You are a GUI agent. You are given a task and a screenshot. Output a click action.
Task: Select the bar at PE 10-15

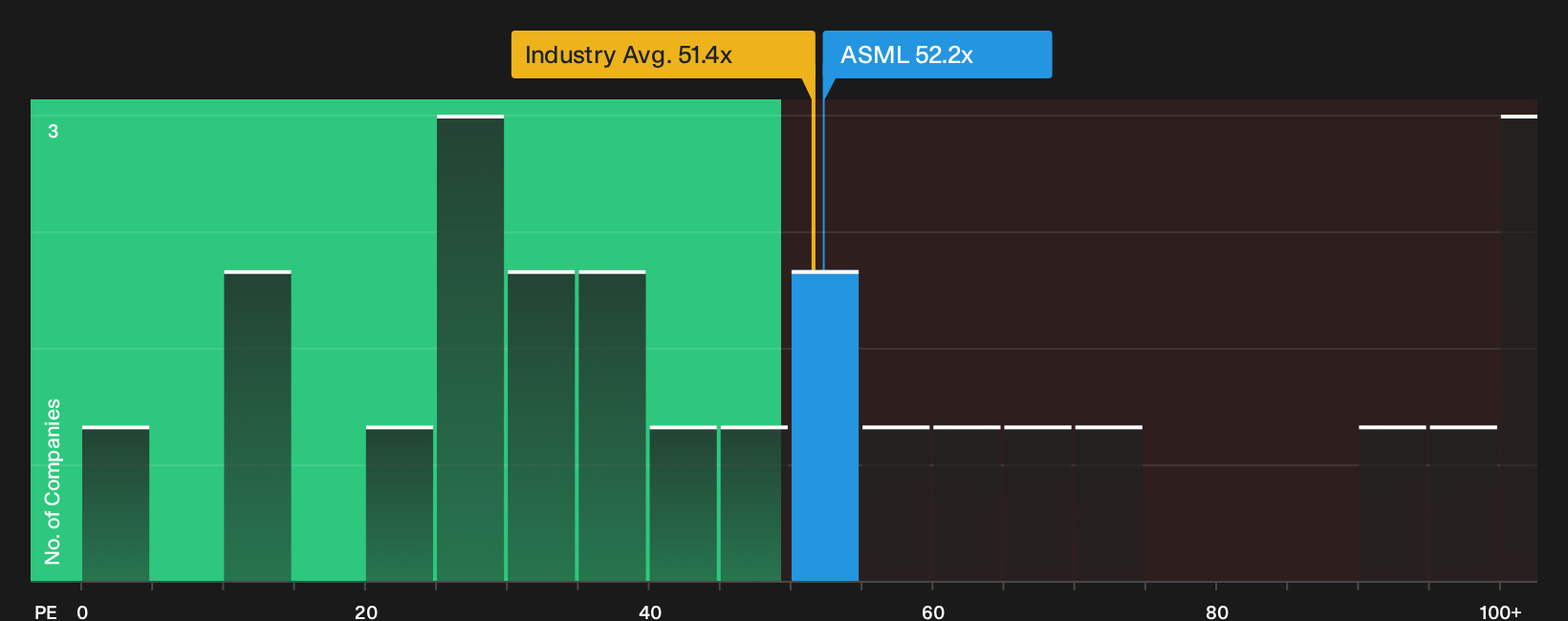tap(257, 426)
